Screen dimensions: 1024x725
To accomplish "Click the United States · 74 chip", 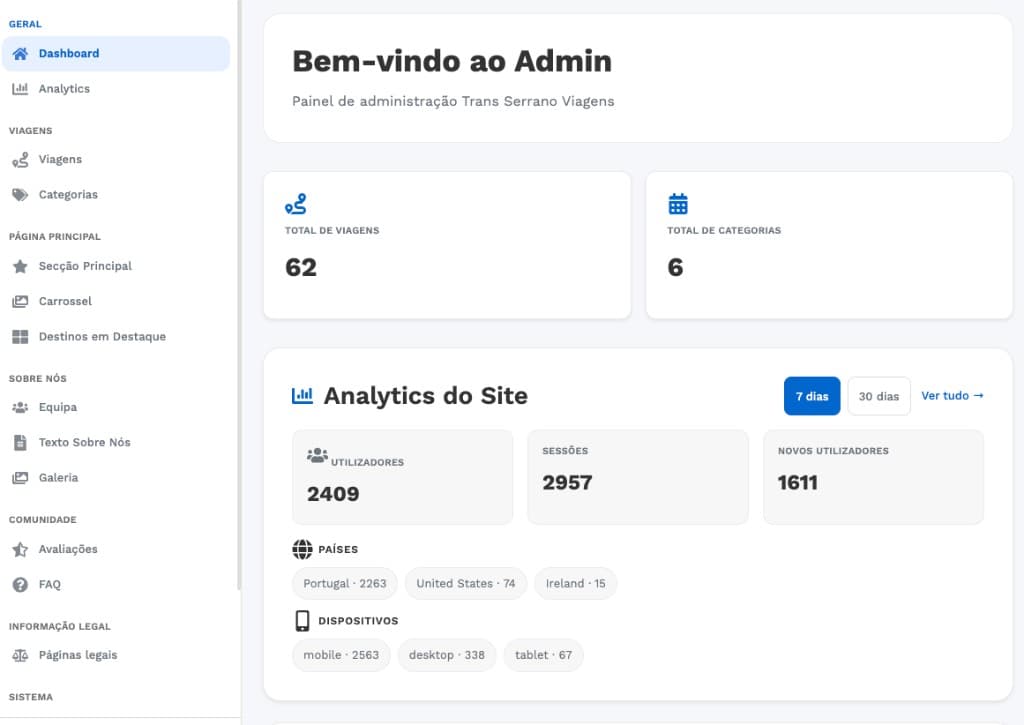I will pos(466,583).
